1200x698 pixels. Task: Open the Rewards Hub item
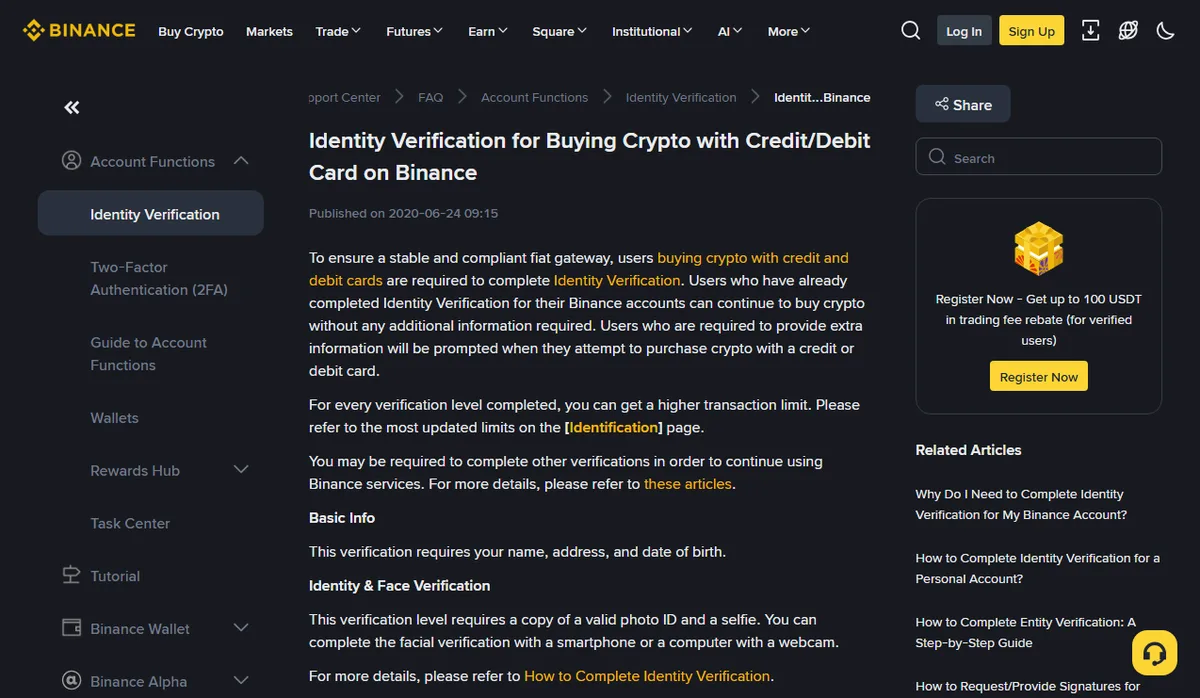point(135,470)
